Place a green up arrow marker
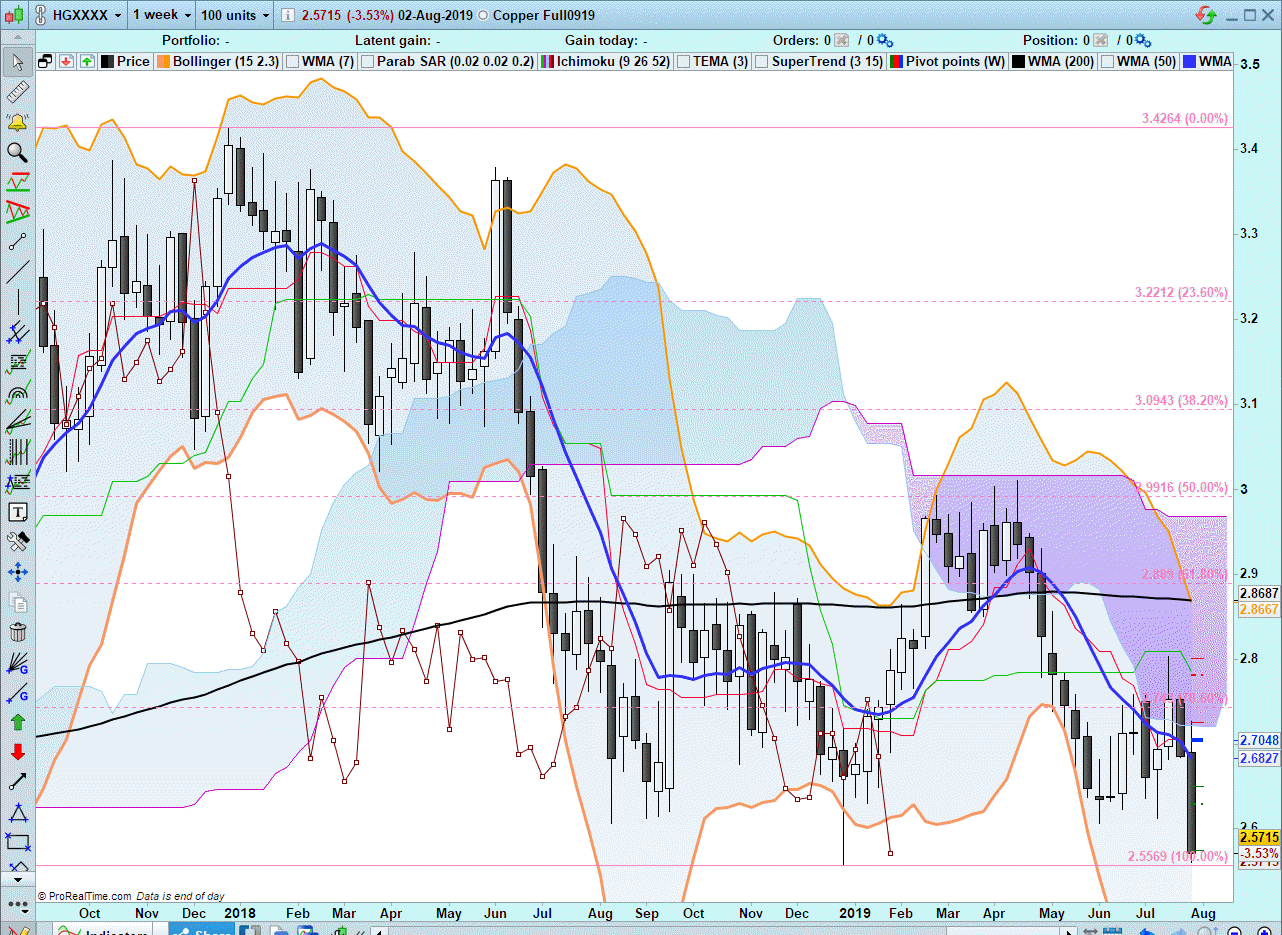Viewport: 1282px width, 935px height. (17, 722)
